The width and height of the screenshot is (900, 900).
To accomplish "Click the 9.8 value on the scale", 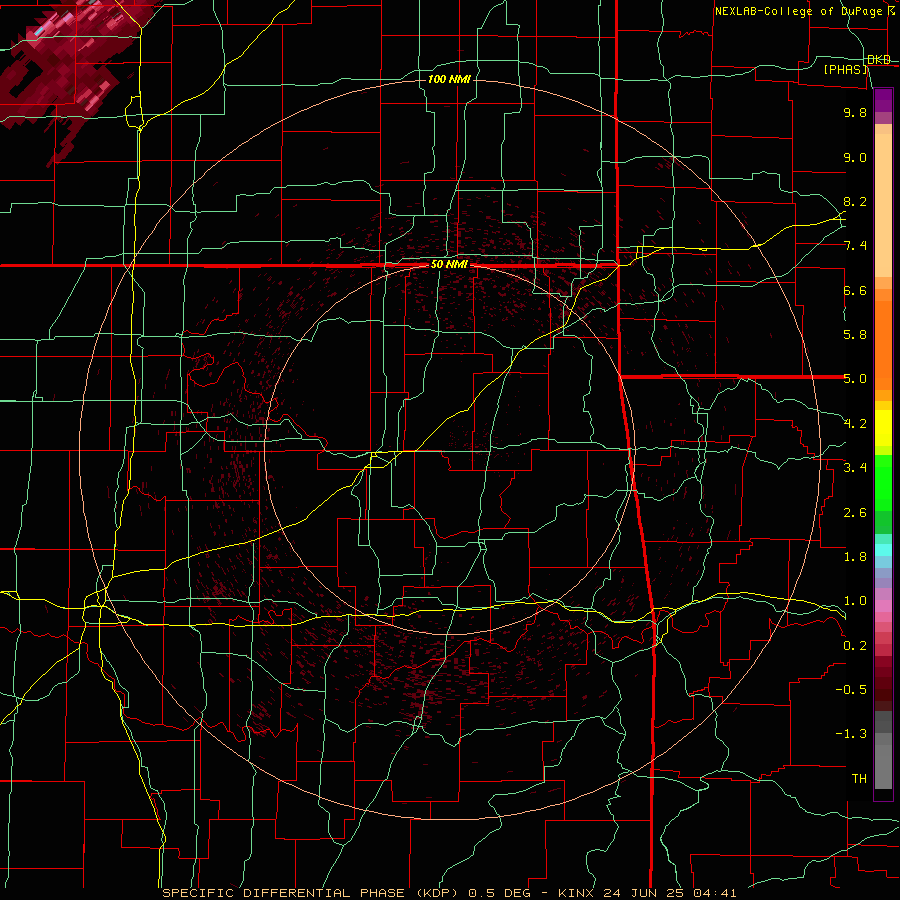I will click(x=855, y=112).
